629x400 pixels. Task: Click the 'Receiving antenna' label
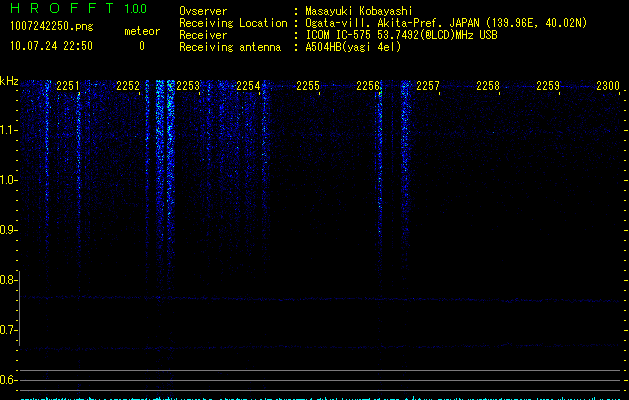click(x=230, y=47)
